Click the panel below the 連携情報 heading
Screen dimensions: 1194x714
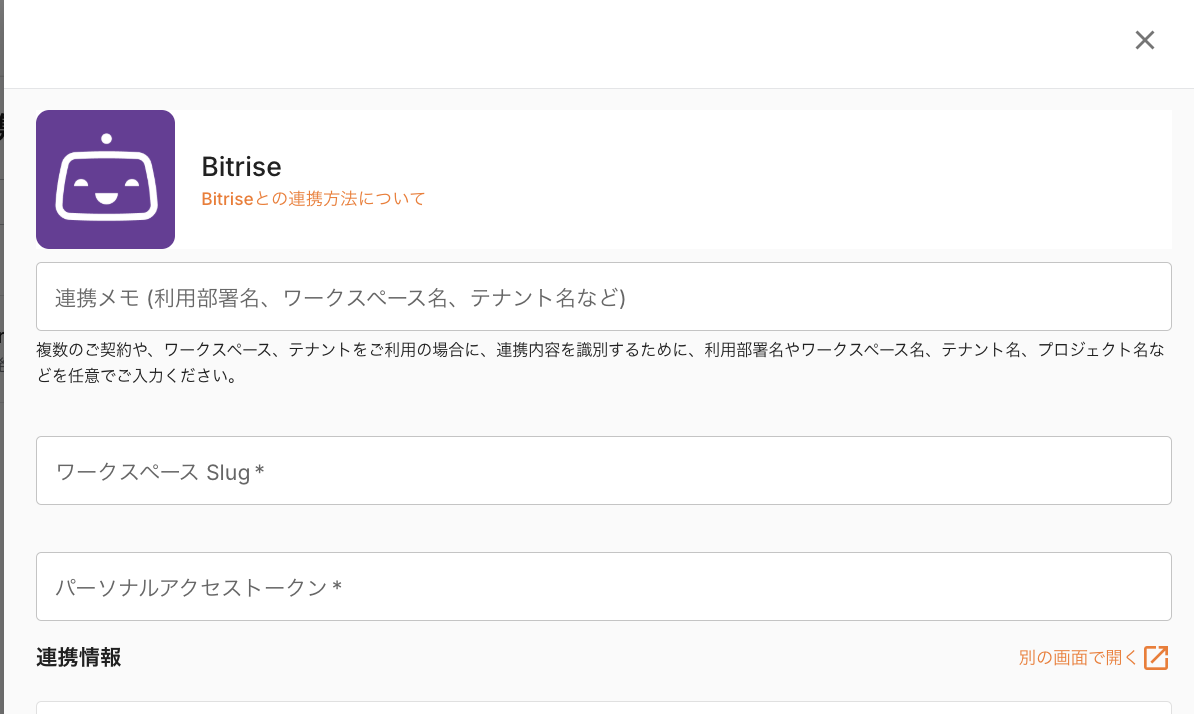603,708
